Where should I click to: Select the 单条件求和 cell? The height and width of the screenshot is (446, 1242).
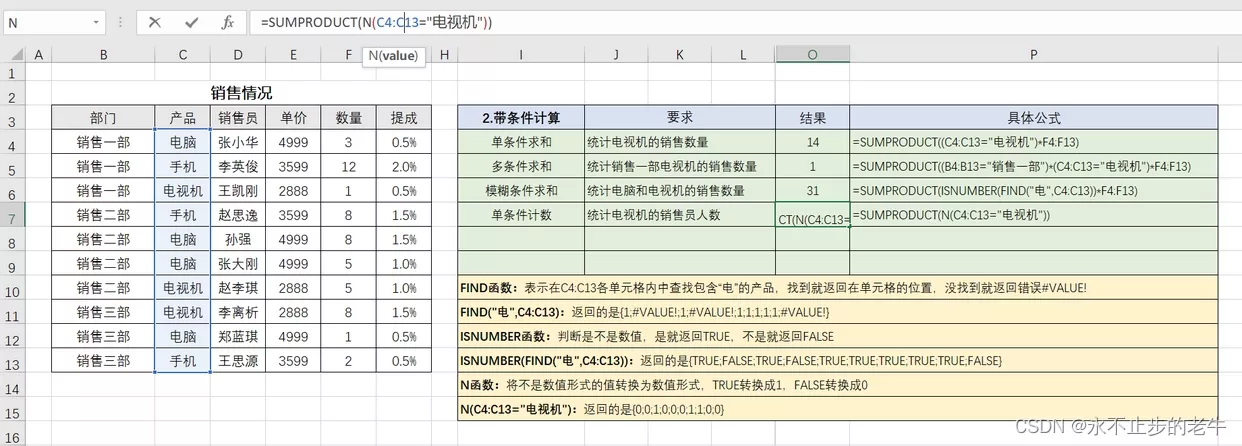pos(521,142)
